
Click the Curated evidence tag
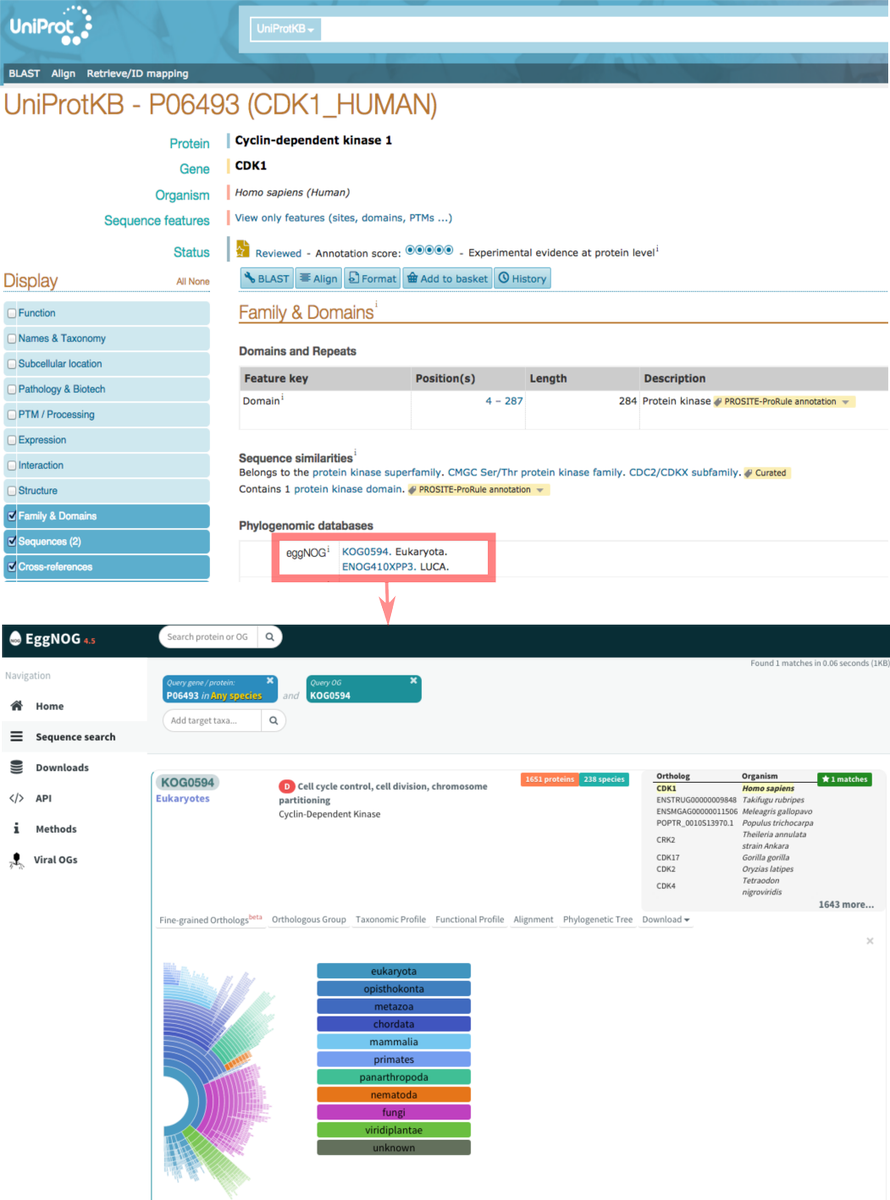(x=766, y=472)
